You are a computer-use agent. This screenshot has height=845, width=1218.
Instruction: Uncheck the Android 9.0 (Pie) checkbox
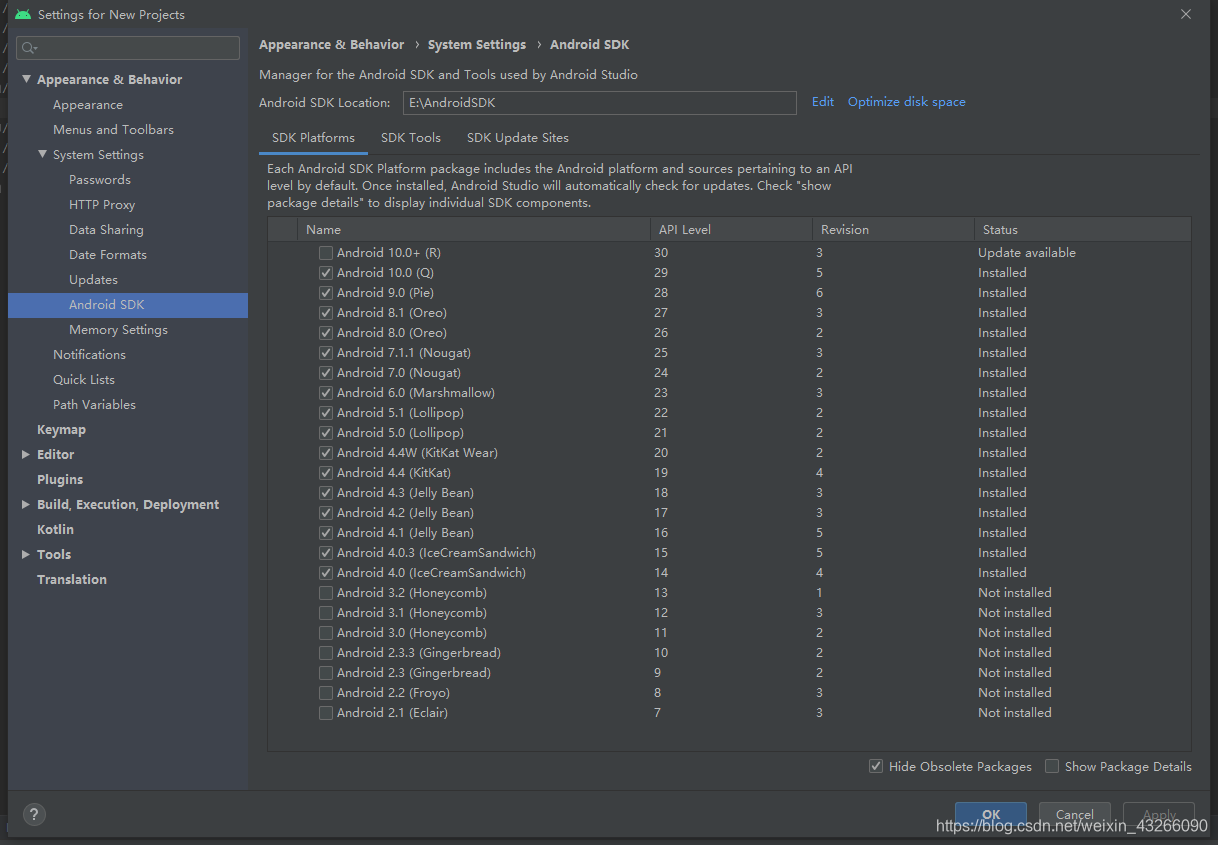326,293
